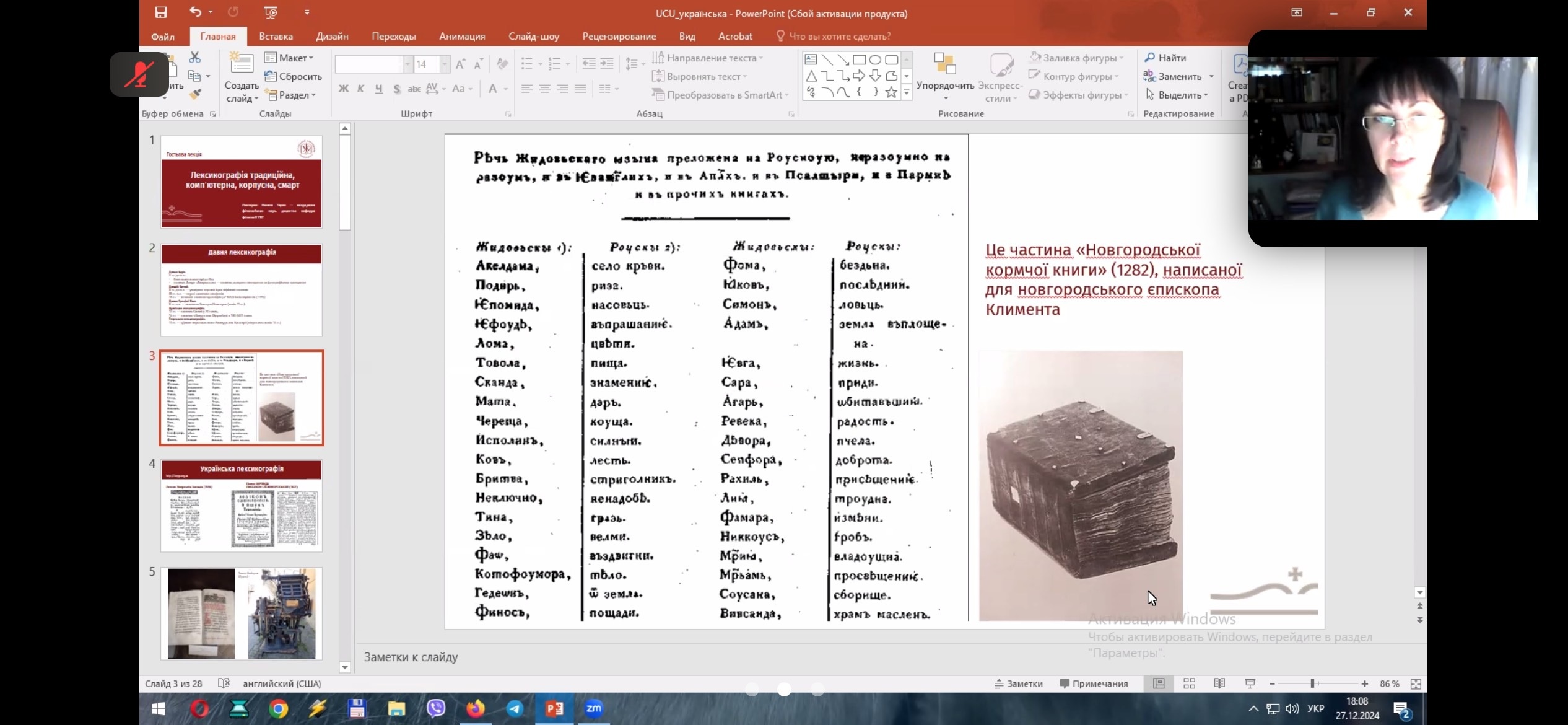The height and width of the screenshot is (725, 1568).
Task: Switch to the Анимация tab
Action: (462, 36)
